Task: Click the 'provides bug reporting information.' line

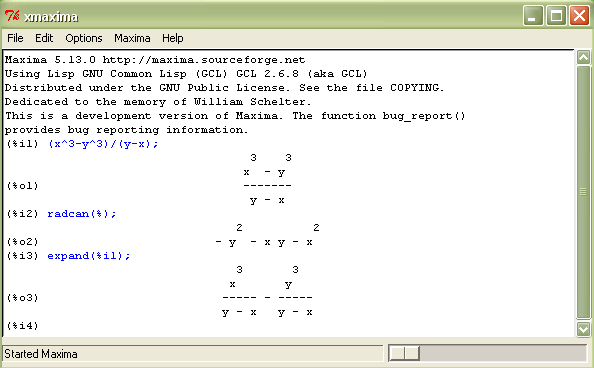Action: (x=127, y=130)
